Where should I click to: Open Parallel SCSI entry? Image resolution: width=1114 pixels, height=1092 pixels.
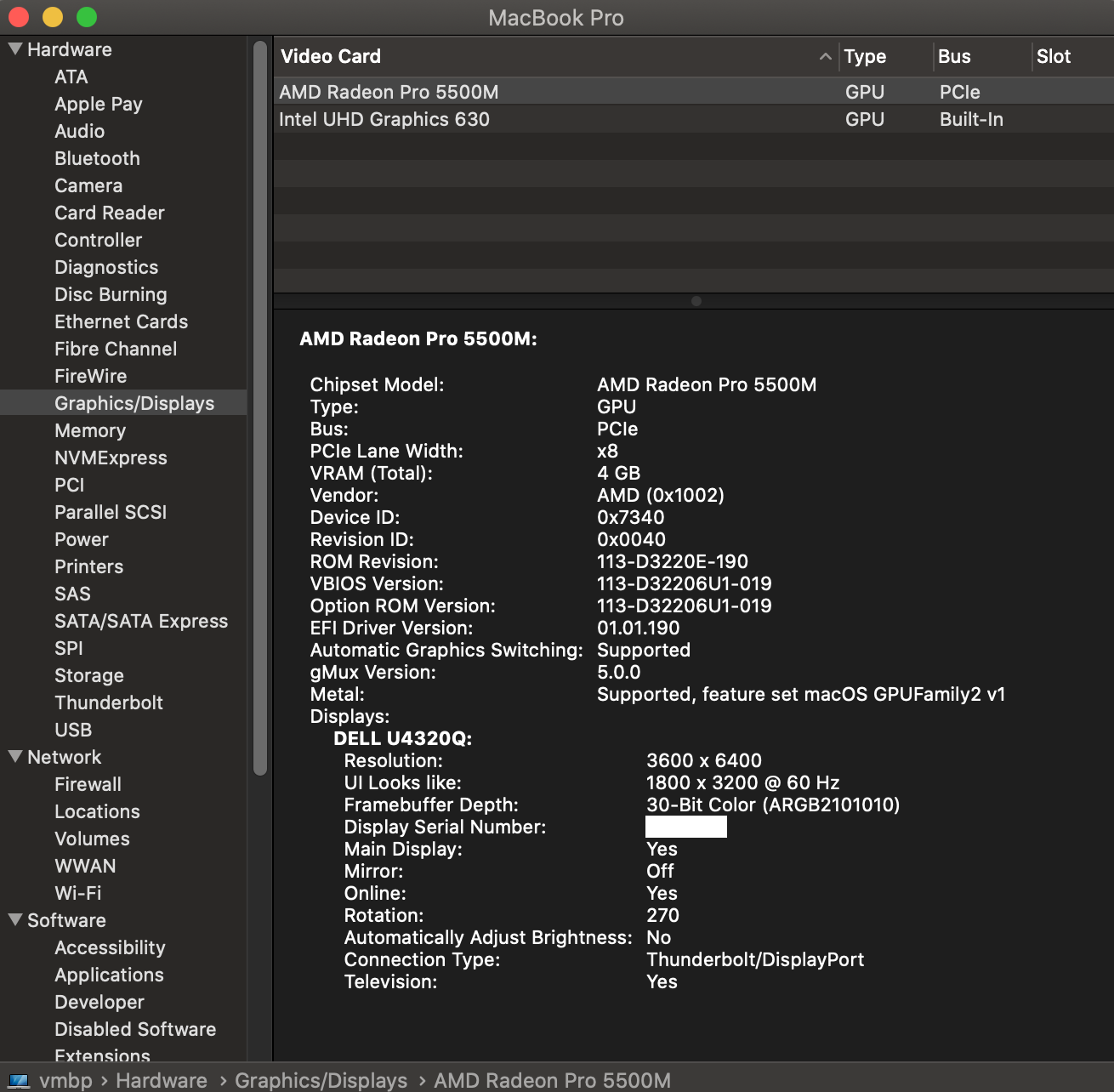pyautogui.click(x=111, y=512)
